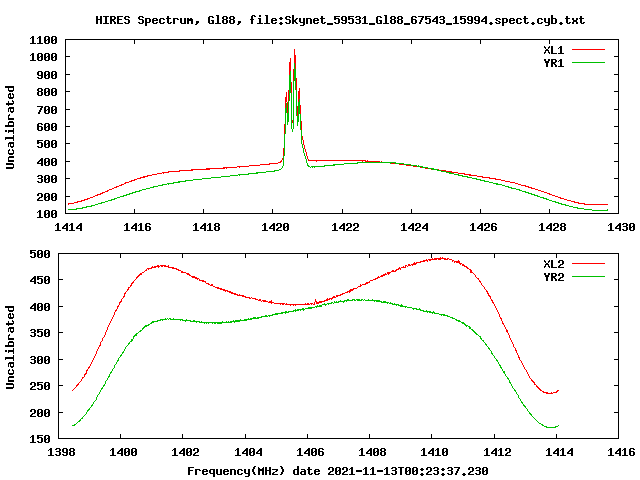Click the 1416 tick label on bottom plot
The height and width of the screenshot is (480, 640).
tap(621, 452)
